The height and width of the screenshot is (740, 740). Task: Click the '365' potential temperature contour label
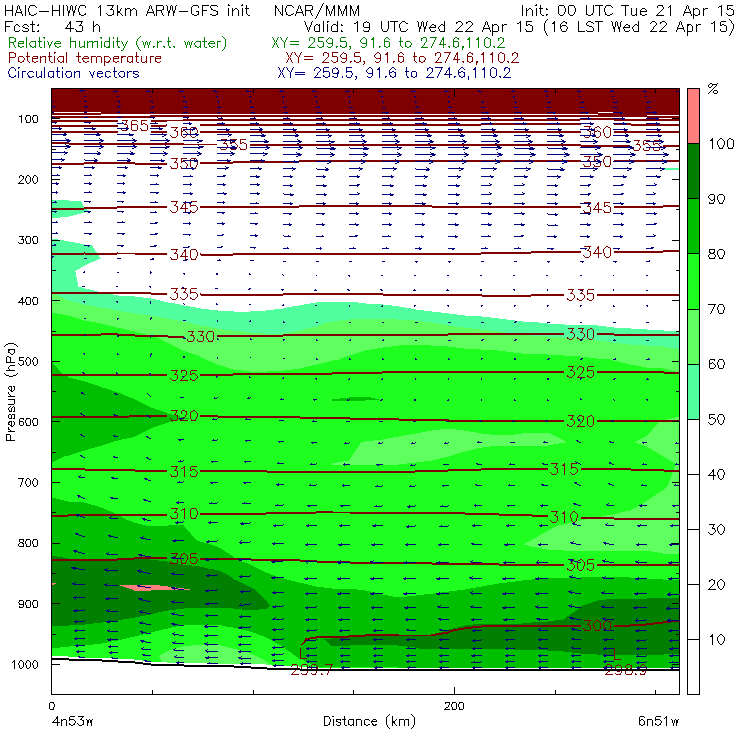(x=135, y=126)
